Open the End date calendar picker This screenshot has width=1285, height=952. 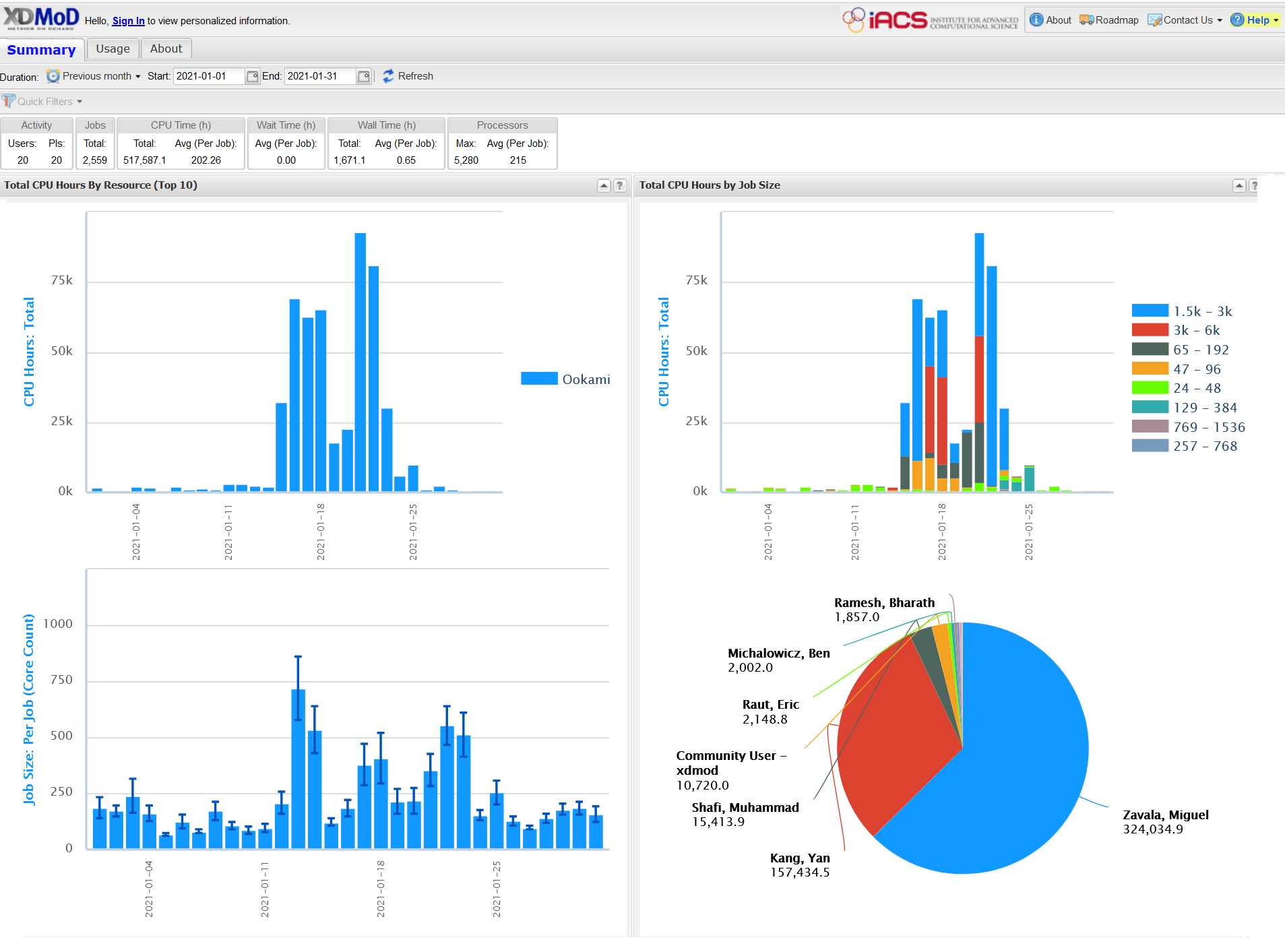point(363,76)
